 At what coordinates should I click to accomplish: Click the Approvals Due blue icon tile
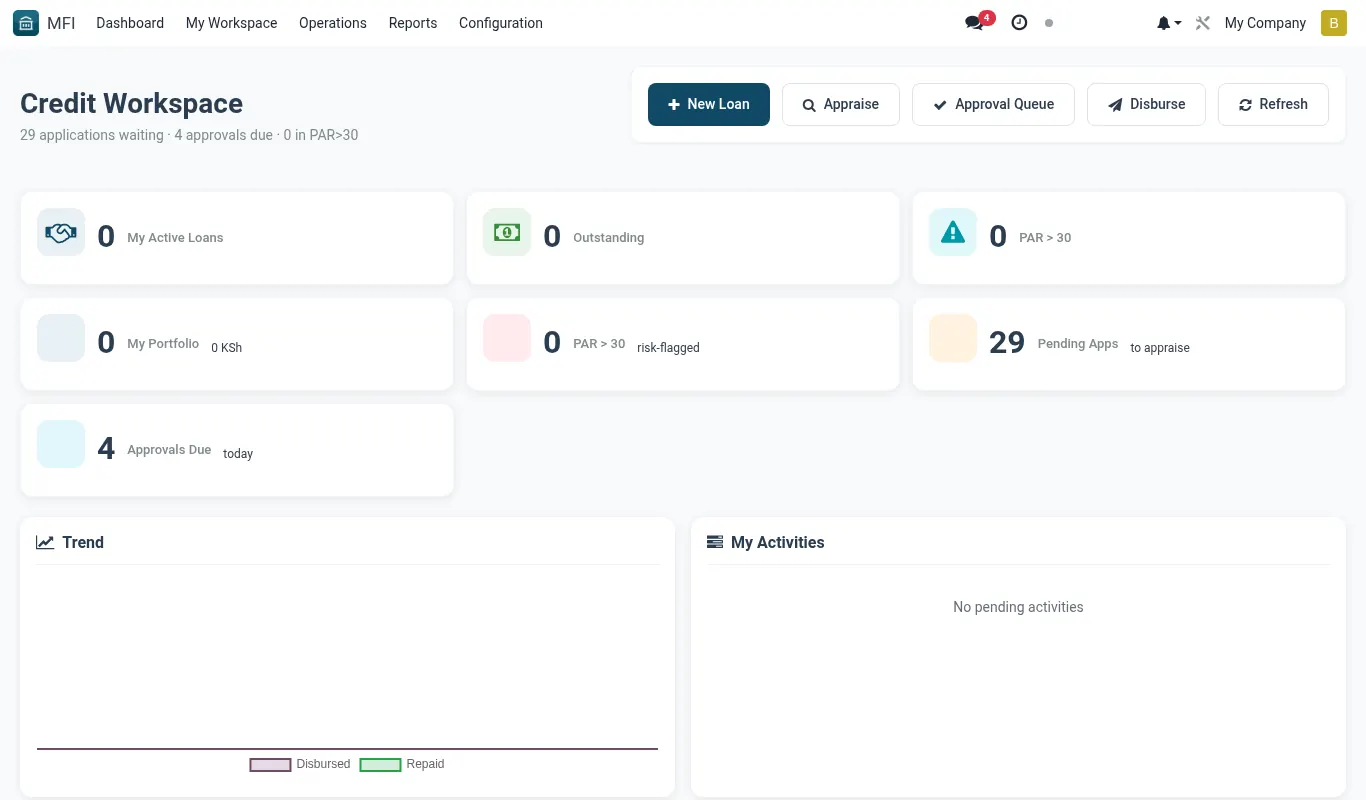click(x=61, y=444)
